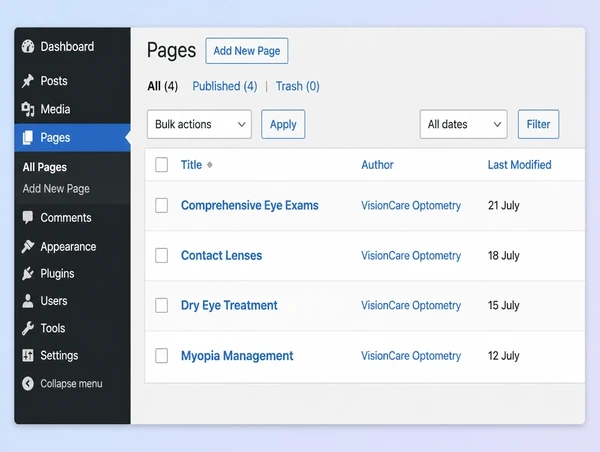
Task: Check the Contact Lenses row checkbox
Action: click(x=161, y=255)
